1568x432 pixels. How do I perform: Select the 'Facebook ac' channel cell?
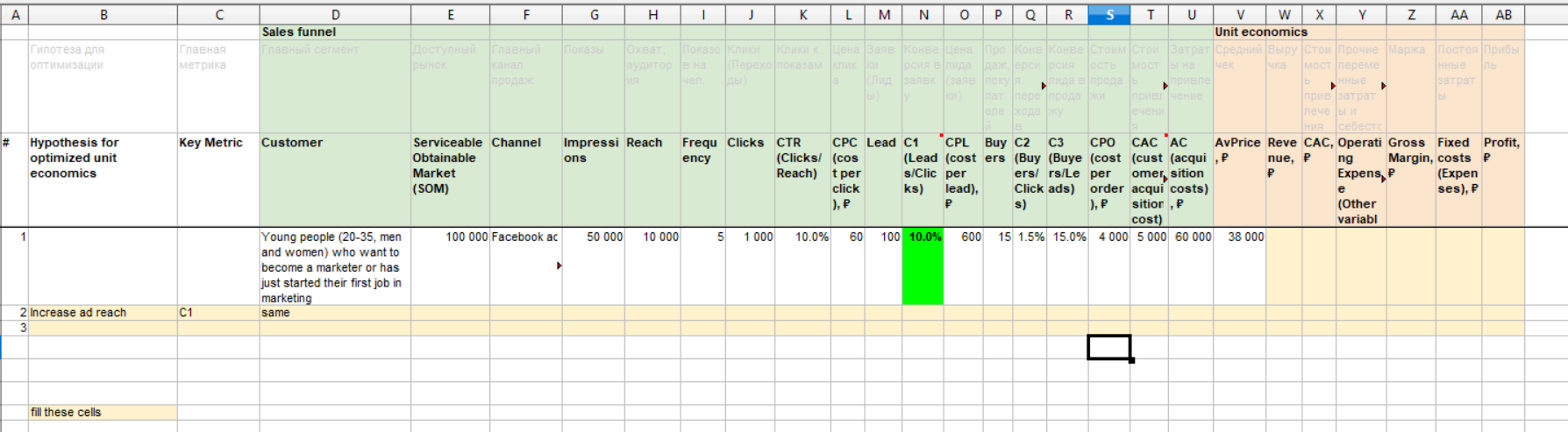tap(526, 266)
